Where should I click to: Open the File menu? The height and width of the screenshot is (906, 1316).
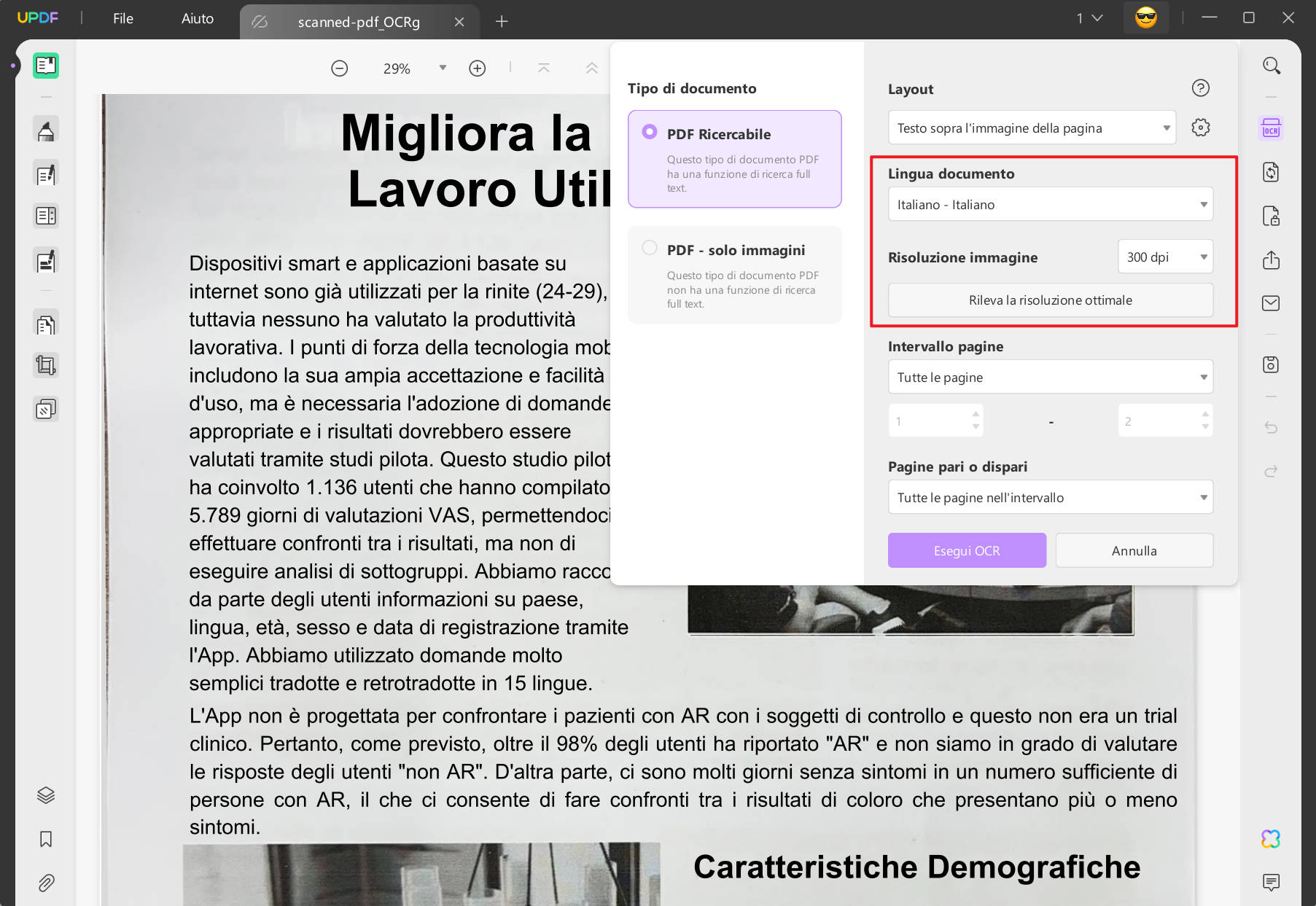tap(123, 18)
